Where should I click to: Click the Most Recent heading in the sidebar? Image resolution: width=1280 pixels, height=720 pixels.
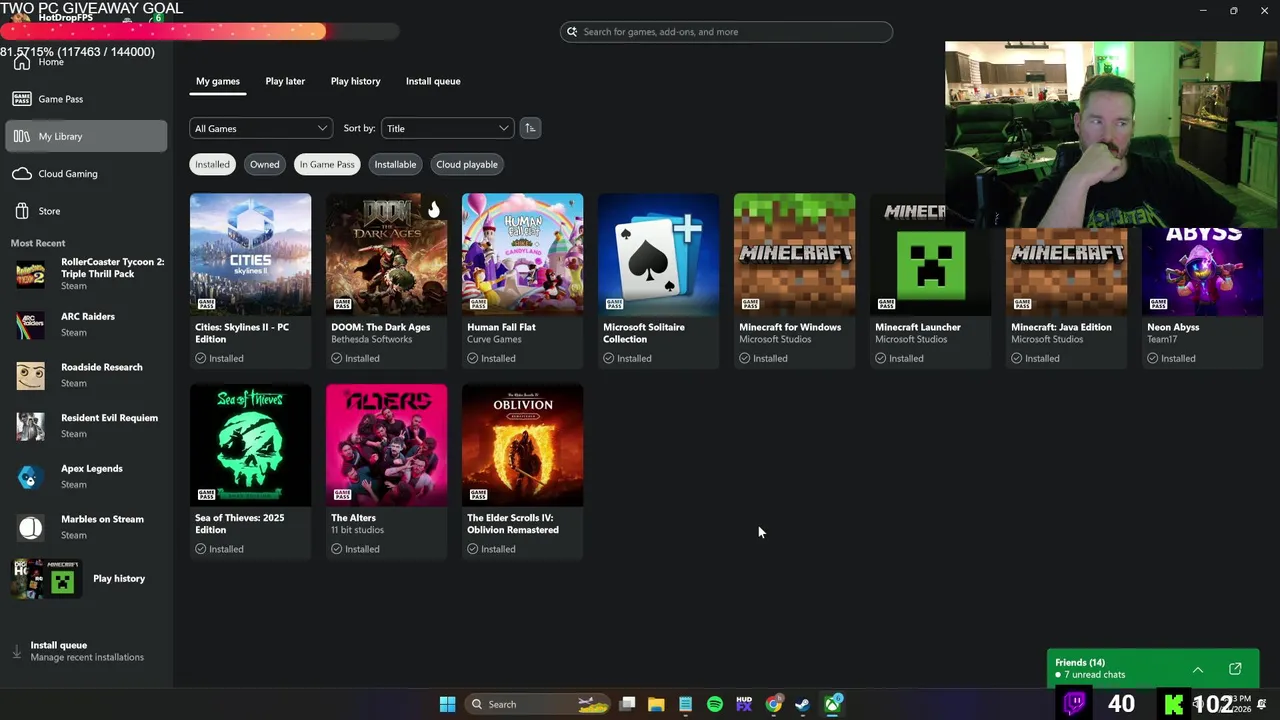coord(38,243)
